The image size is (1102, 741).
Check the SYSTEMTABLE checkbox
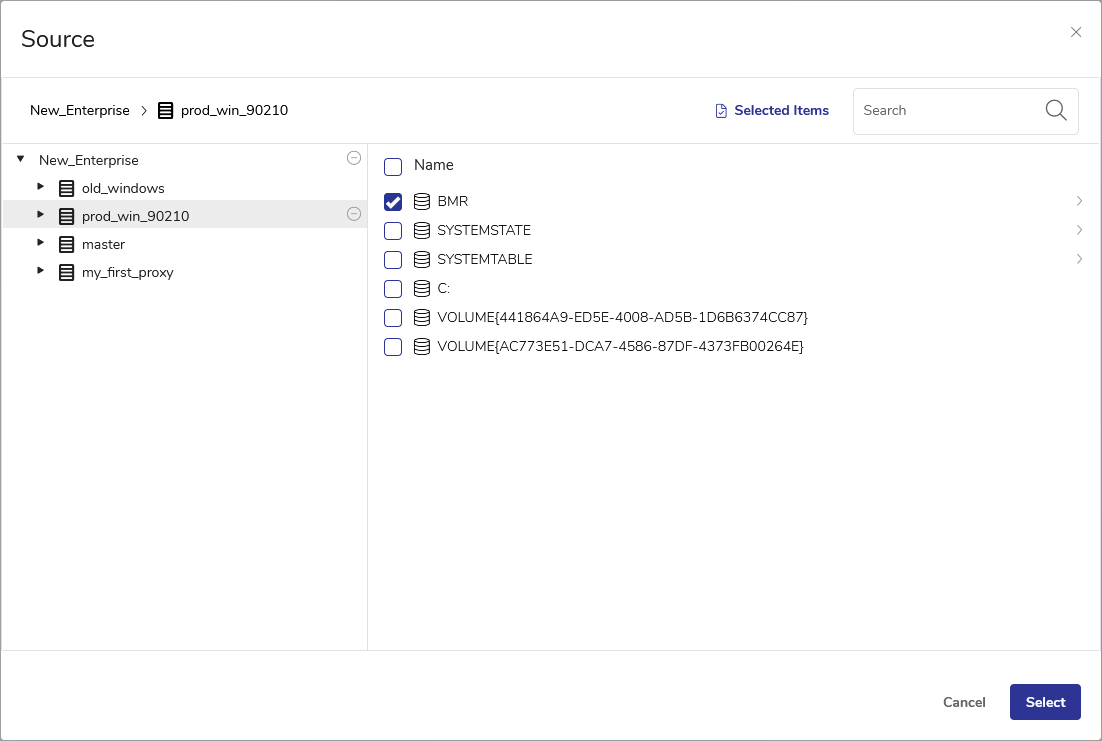pos(393,260)
